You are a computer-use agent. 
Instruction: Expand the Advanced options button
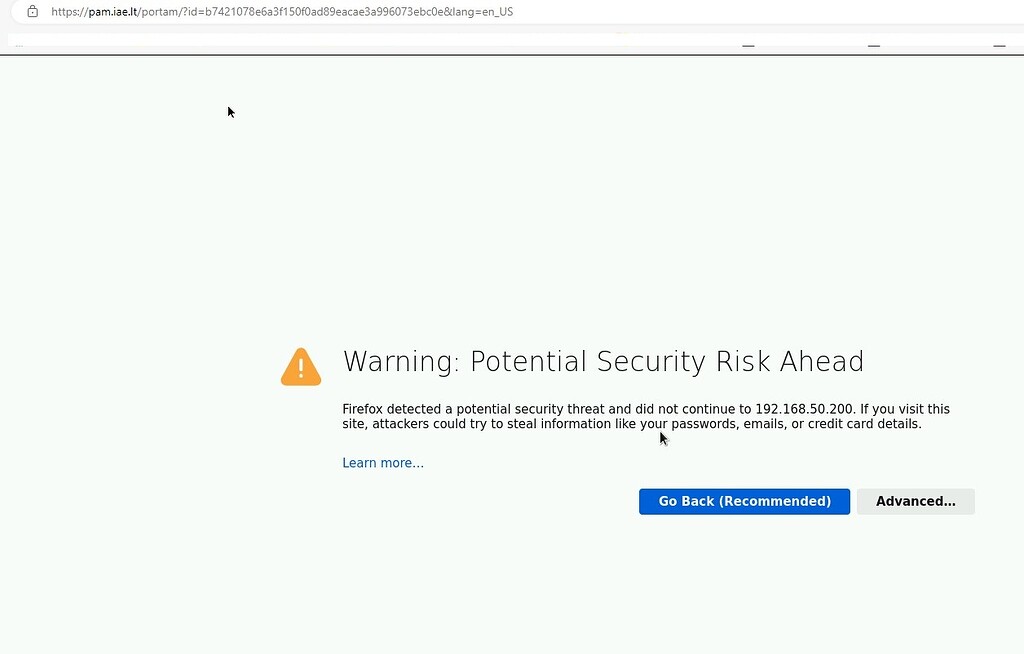click(916, 501)
